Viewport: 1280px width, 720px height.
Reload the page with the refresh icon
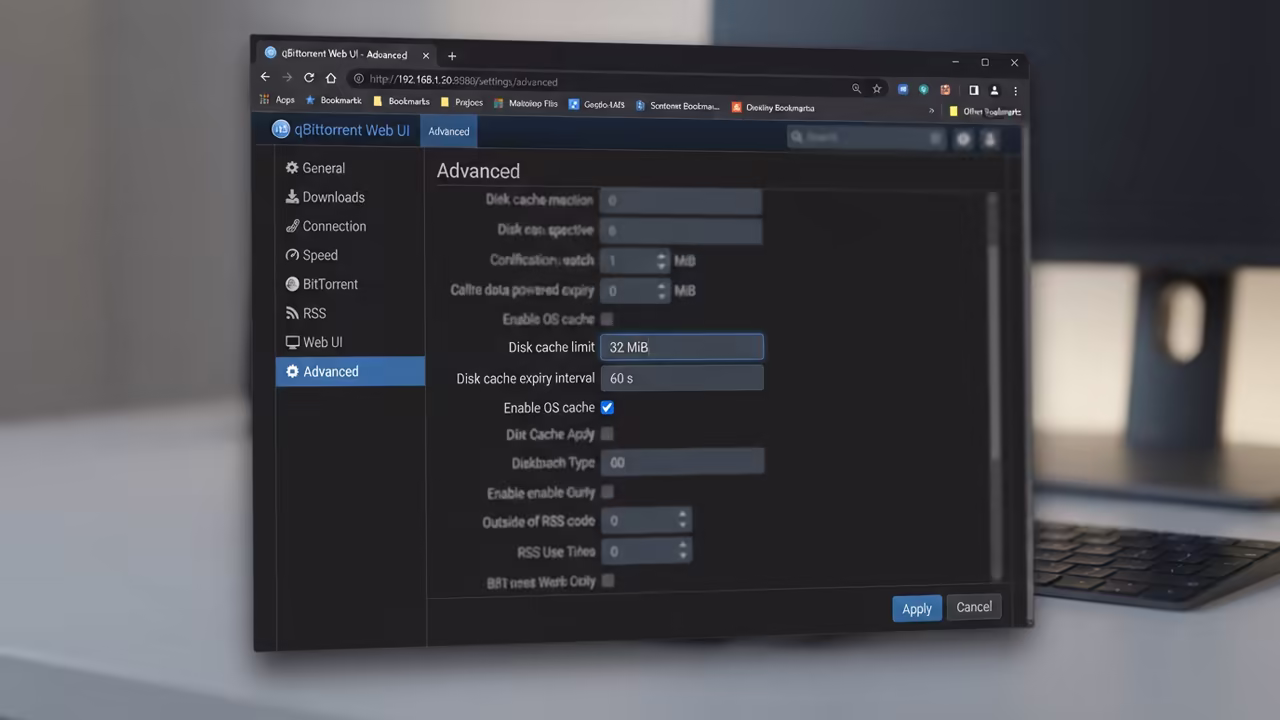309,78
